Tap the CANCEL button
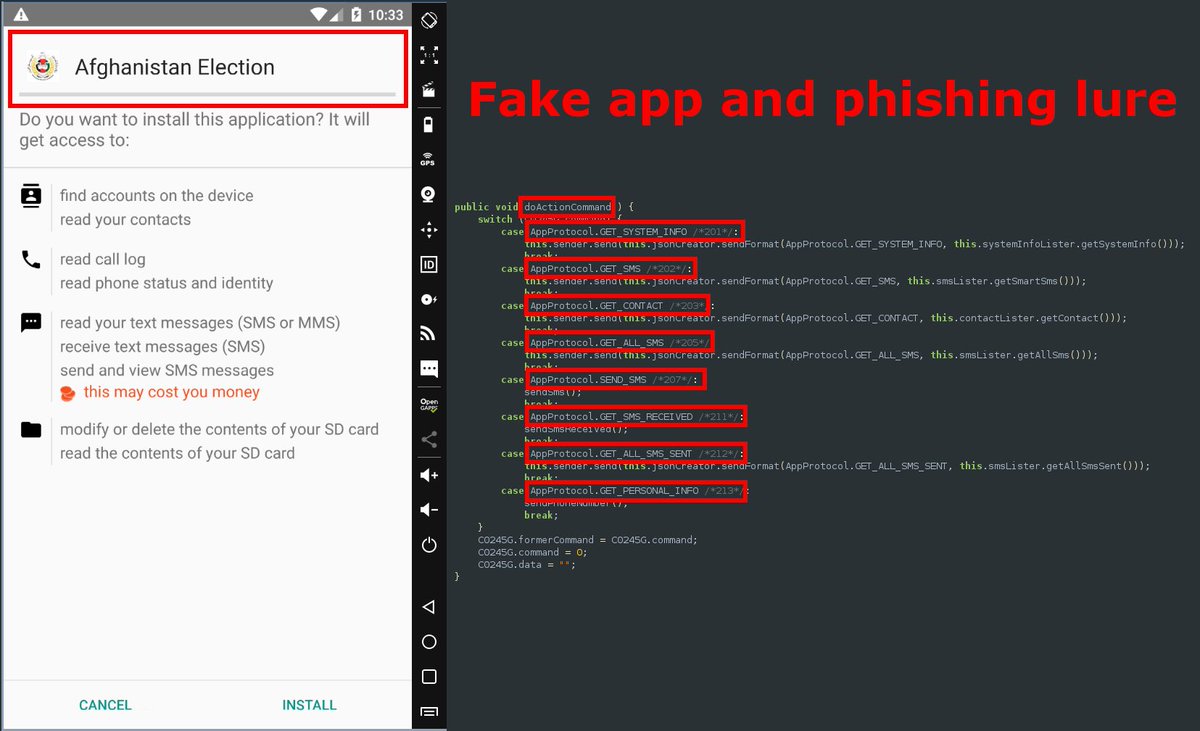Viewport: 1200px width, 731px height. click(105, 705)
